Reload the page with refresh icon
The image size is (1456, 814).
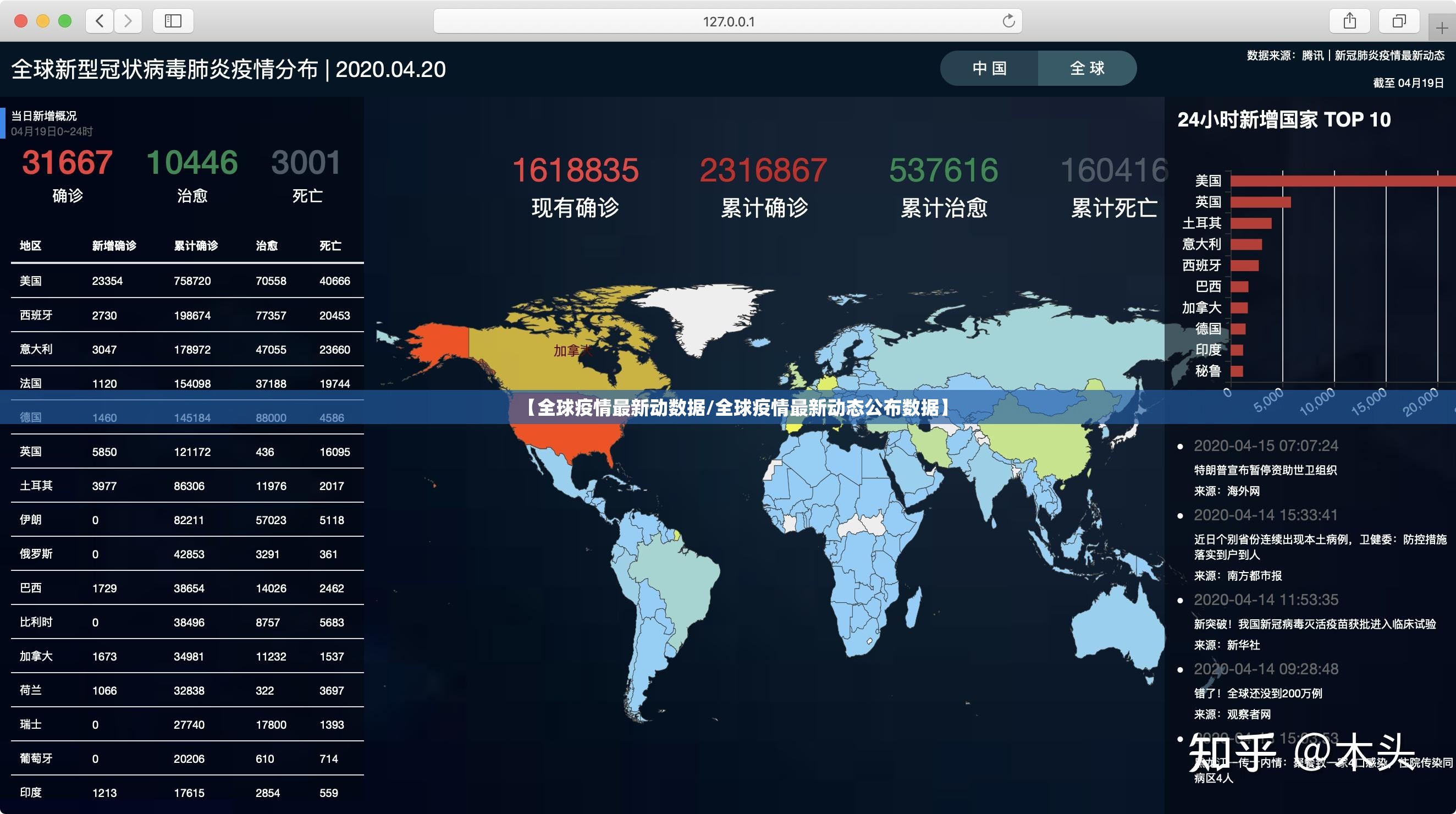(1008, 21)
